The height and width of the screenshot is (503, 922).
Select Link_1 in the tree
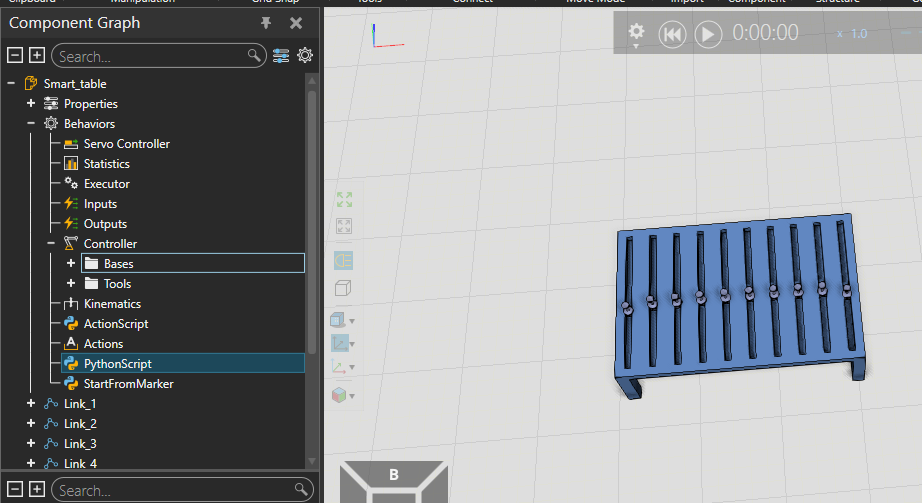click(80, 404)
